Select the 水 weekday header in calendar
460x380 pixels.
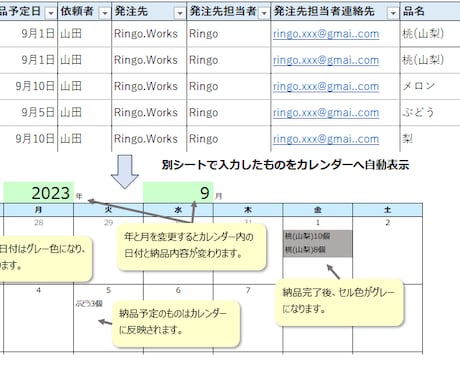(178, 210)
